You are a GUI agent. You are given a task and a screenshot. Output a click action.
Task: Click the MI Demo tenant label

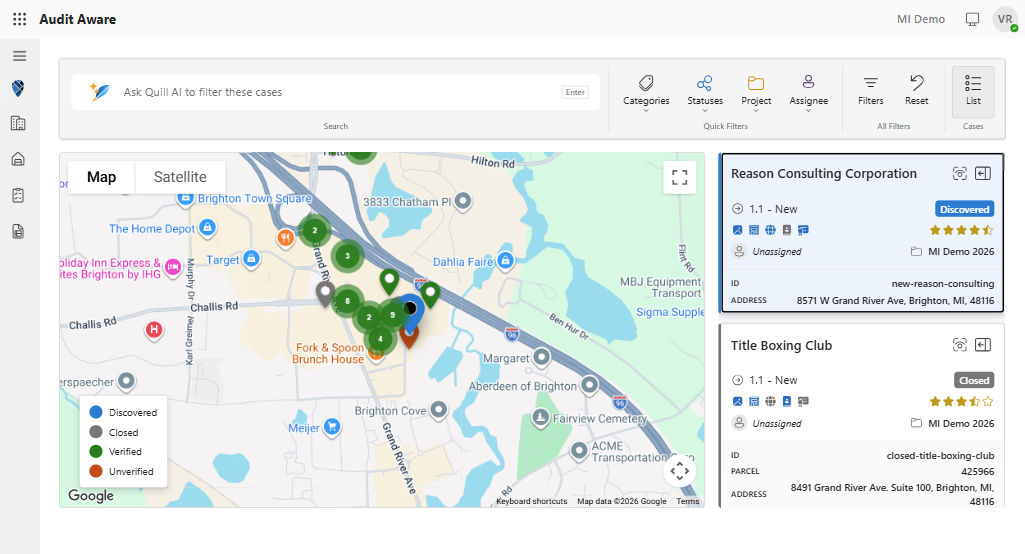pyautogui.click(x=920, y=19)
